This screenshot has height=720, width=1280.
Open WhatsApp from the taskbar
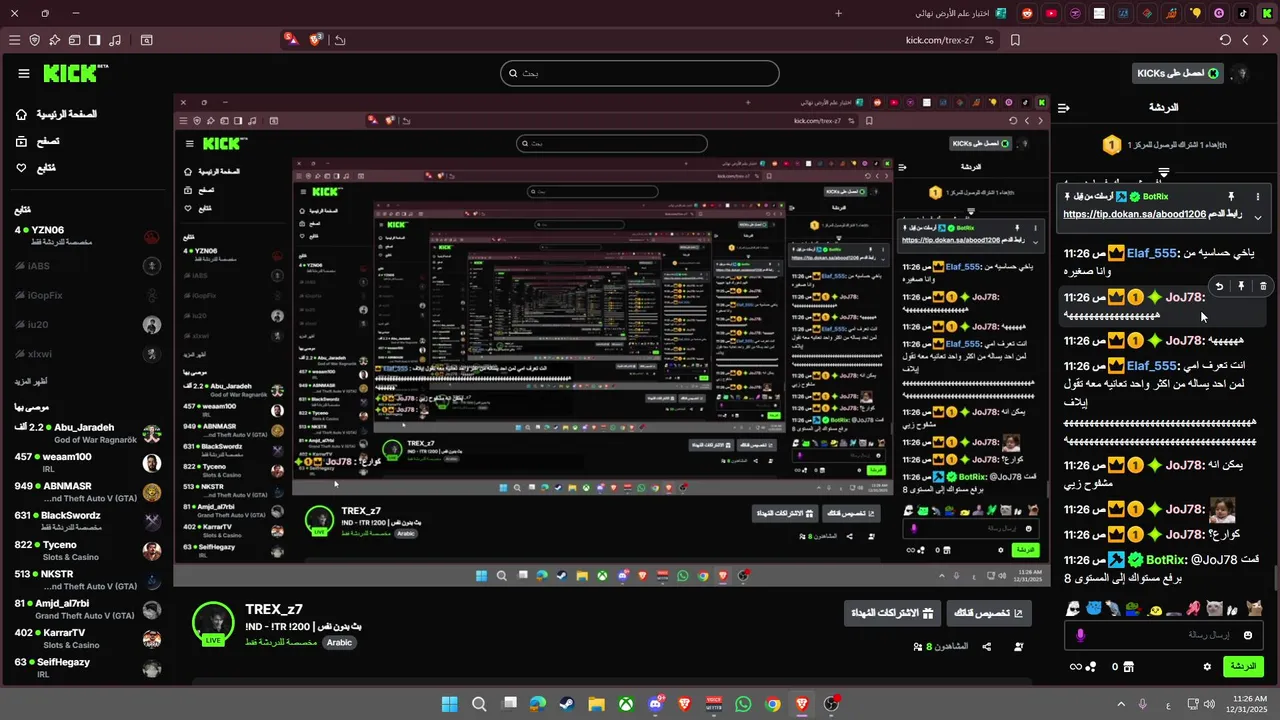point(743,704)
